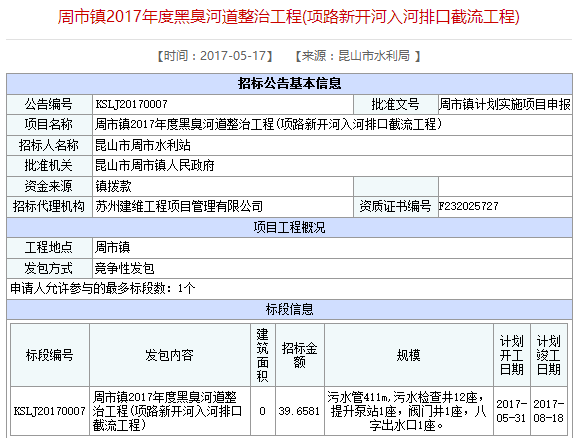Image resolution: width=577 pixels, height=438 pixels.
Task: Click the 项目名称 label cell
Action: tap(49, 124)
